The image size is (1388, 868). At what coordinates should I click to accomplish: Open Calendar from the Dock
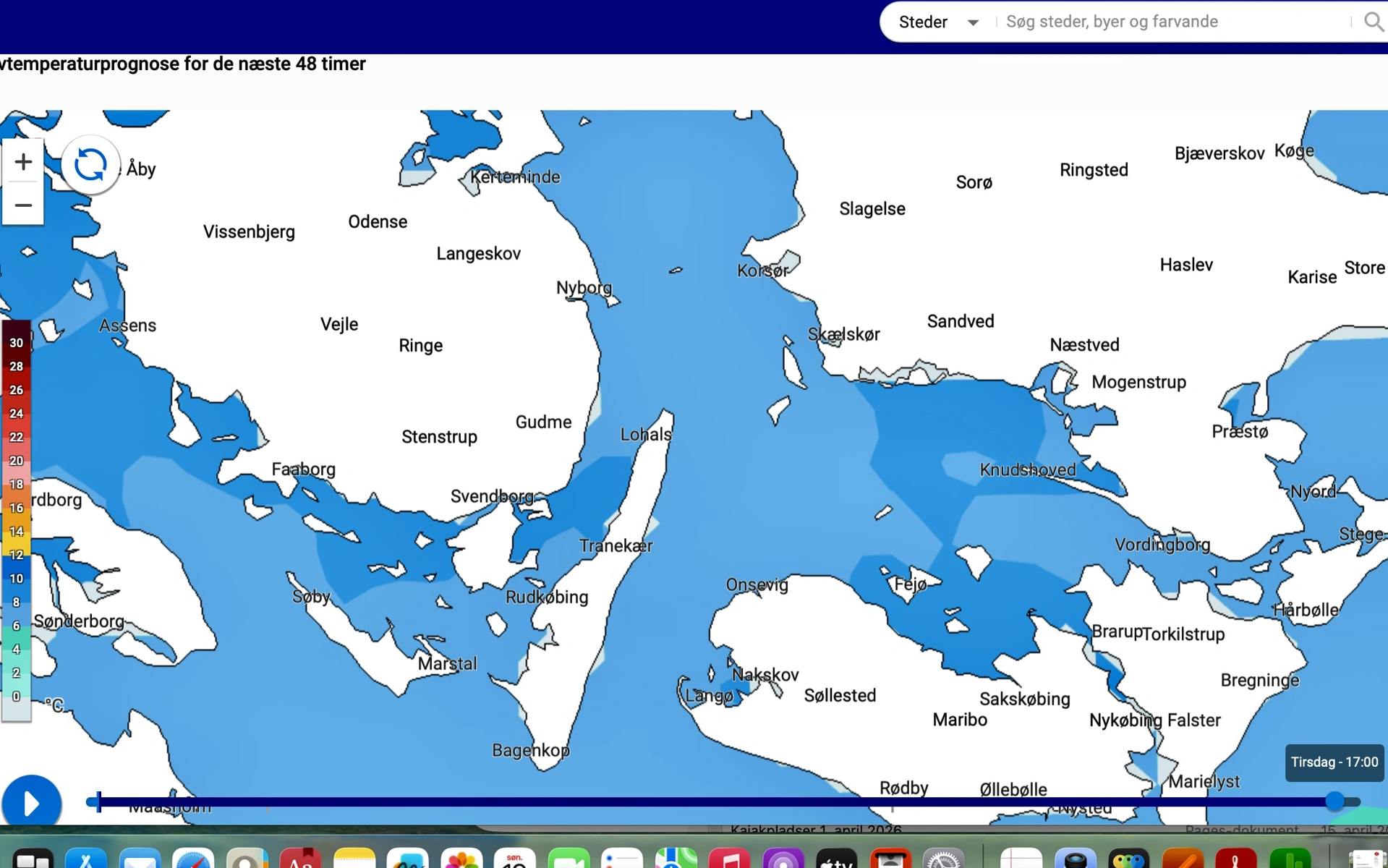(514, 859)
